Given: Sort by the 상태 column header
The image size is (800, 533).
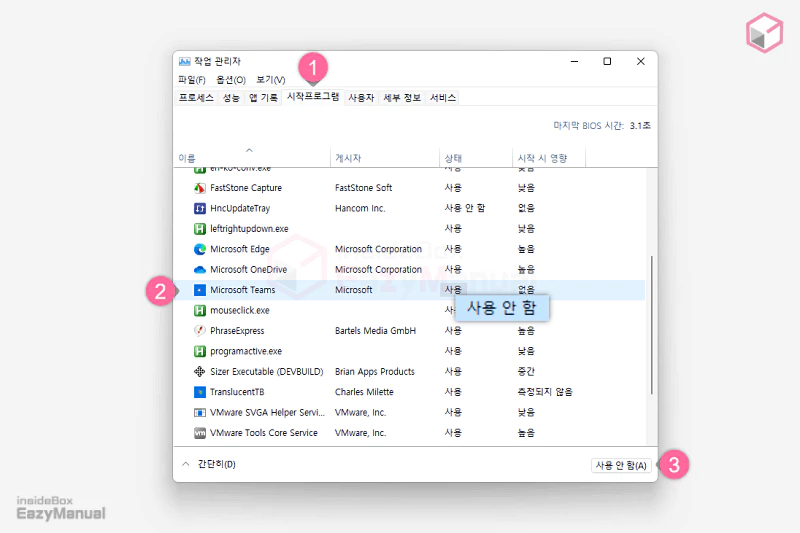Looking at the screenshot, I should [x=476, y=158].
